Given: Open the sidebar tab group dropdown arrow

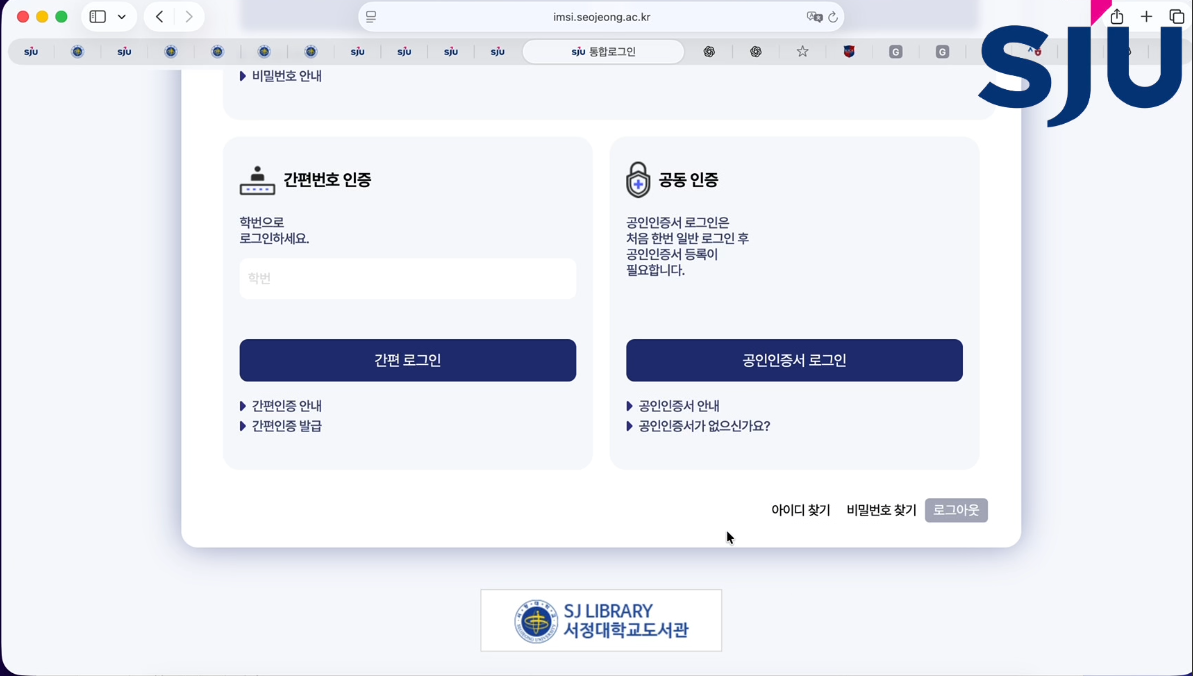Looking at the screenshot, I should tap(122, 17).
